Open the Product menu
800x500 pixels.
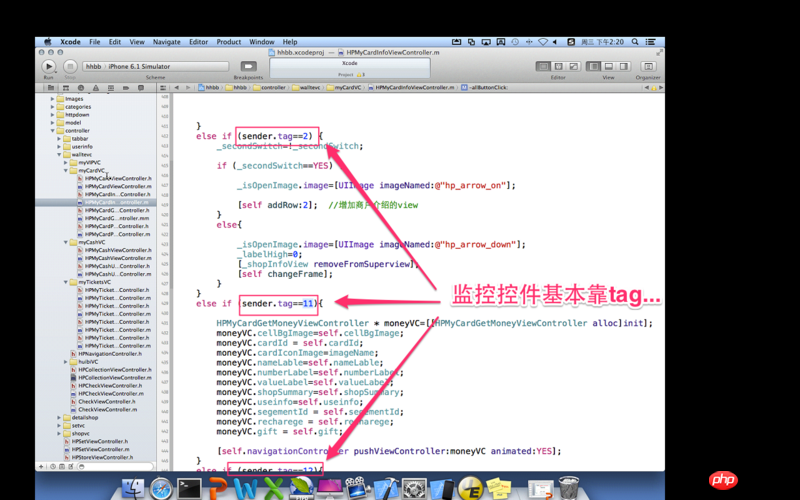[229, 42]
